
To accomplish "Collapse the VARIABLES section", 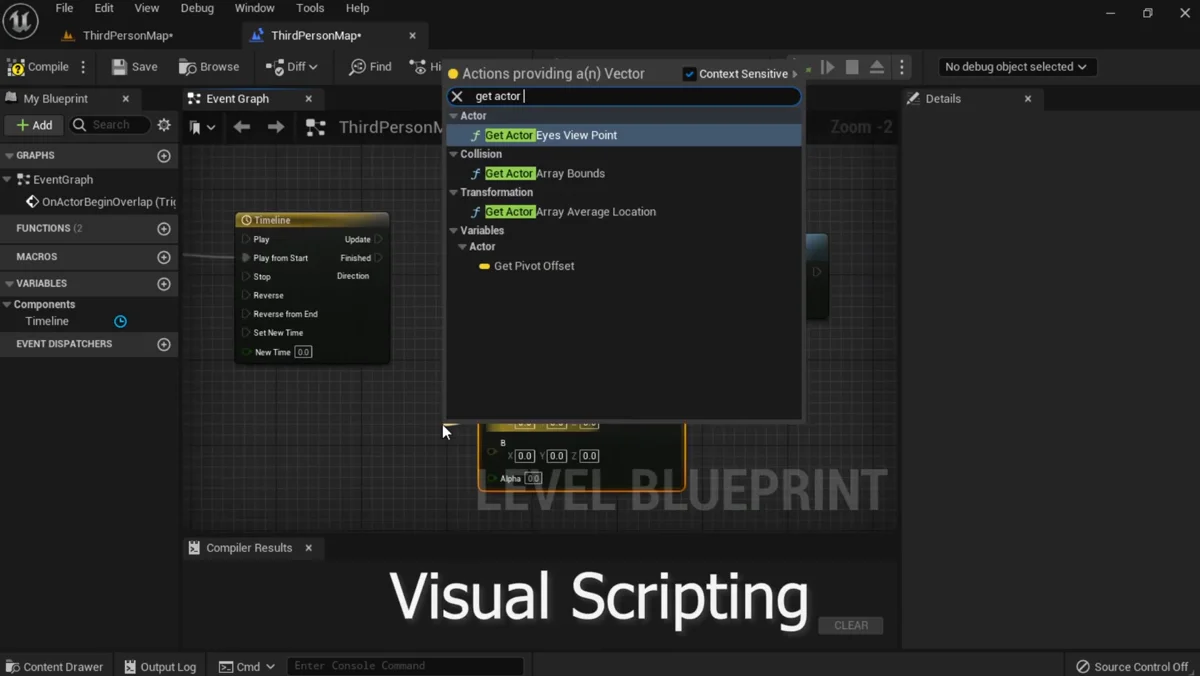I will 9,284.
